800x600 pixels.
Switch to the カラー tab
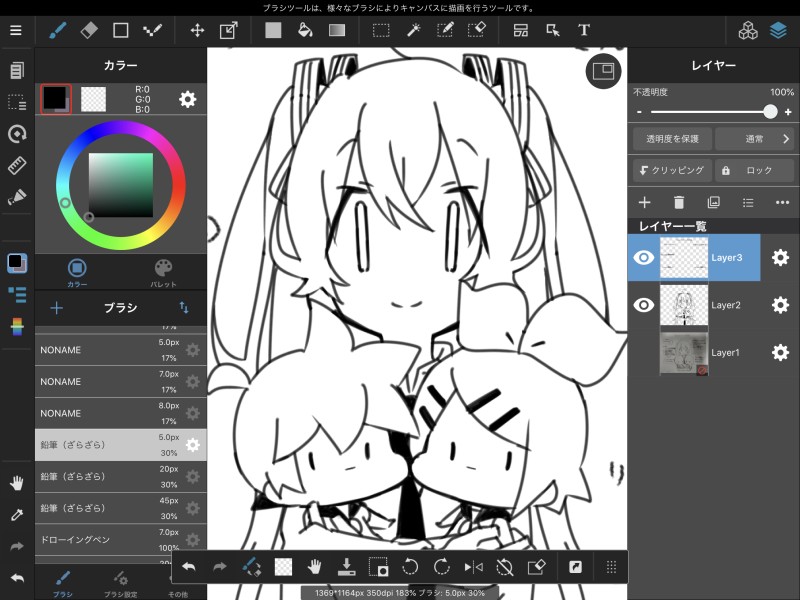77,272
